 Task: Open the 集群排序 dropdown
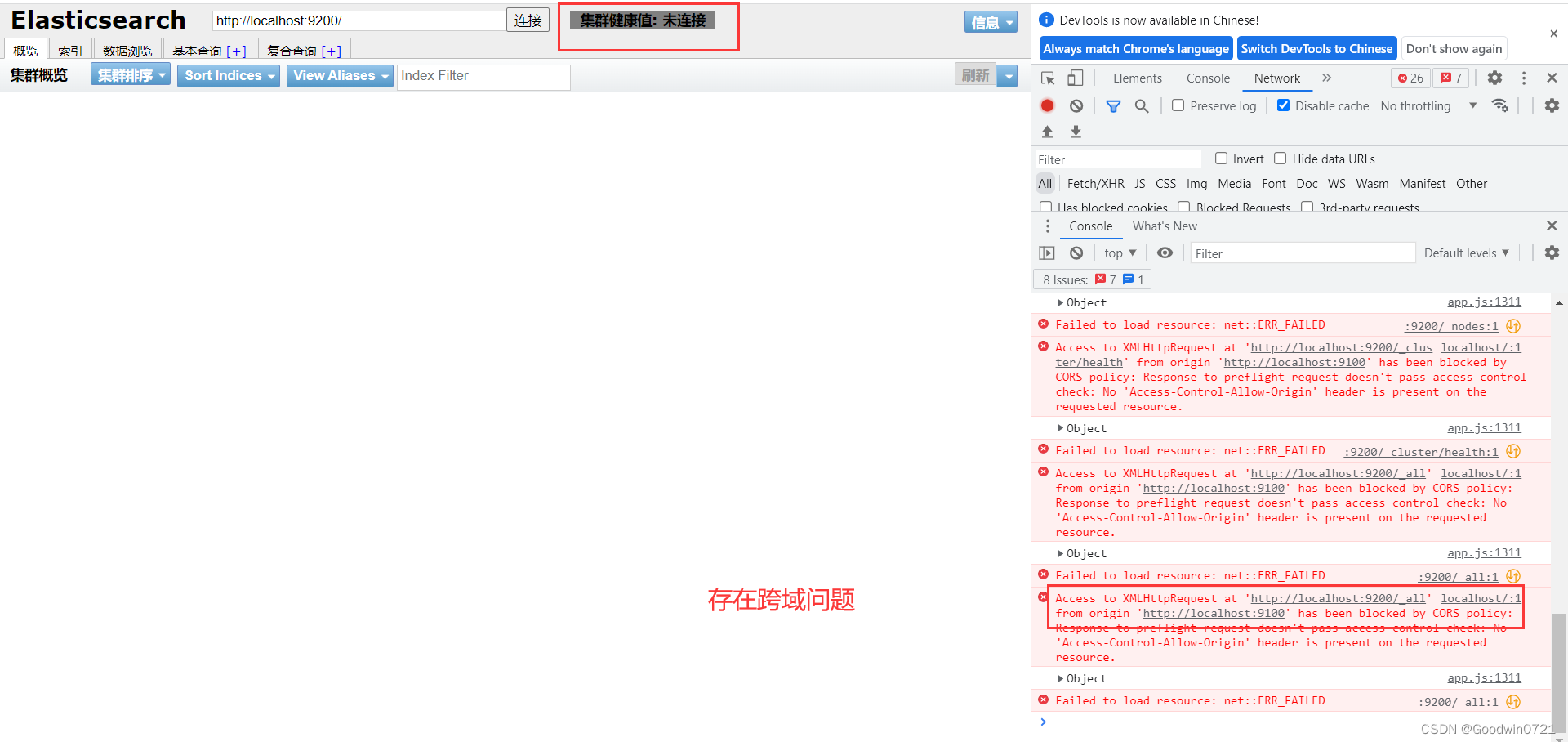[x=131, y=76]
